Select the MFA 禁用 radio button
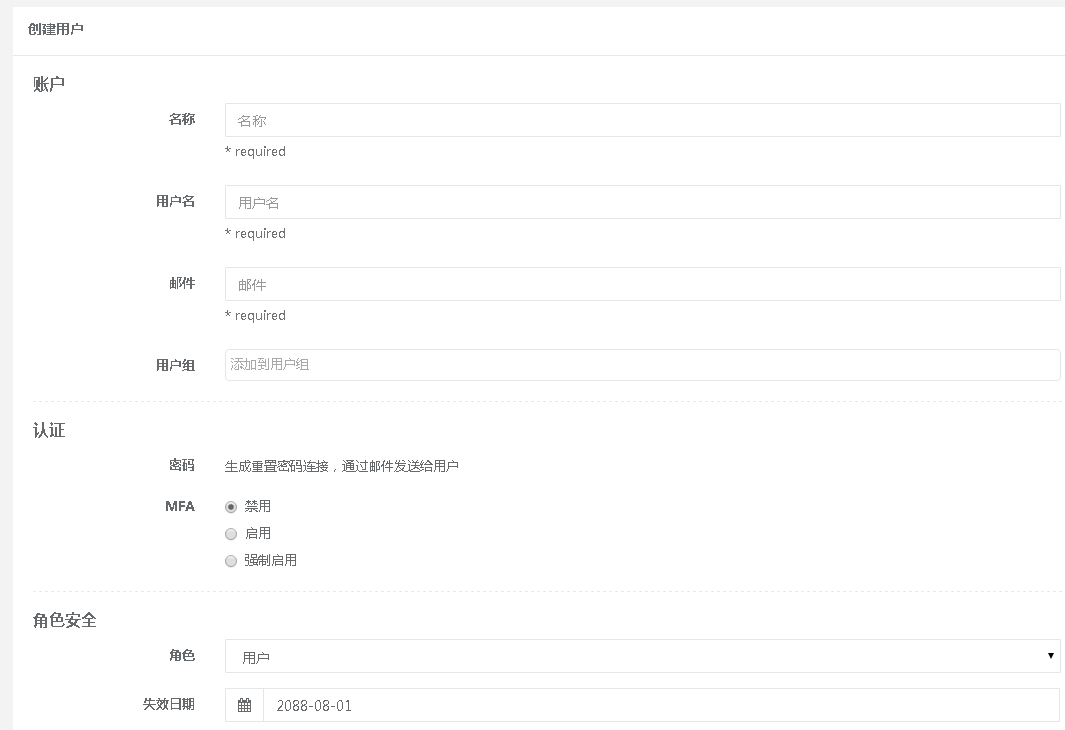This screenshot has height=730, width=1065. [x=231, y=507]
